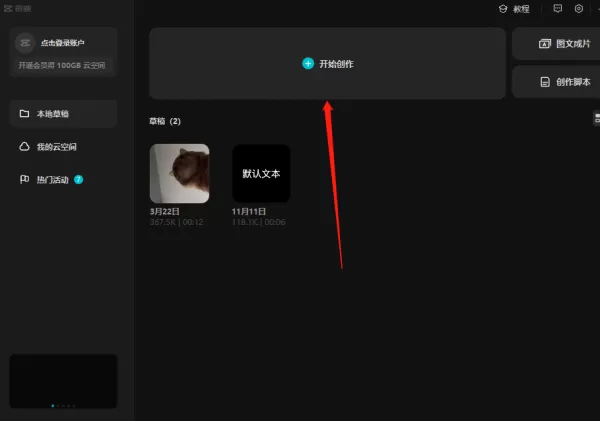Click the 剪映 logo in the top-left
This screenshot has height=421, width=600.
pyautogui.click(x=18, y=8)
